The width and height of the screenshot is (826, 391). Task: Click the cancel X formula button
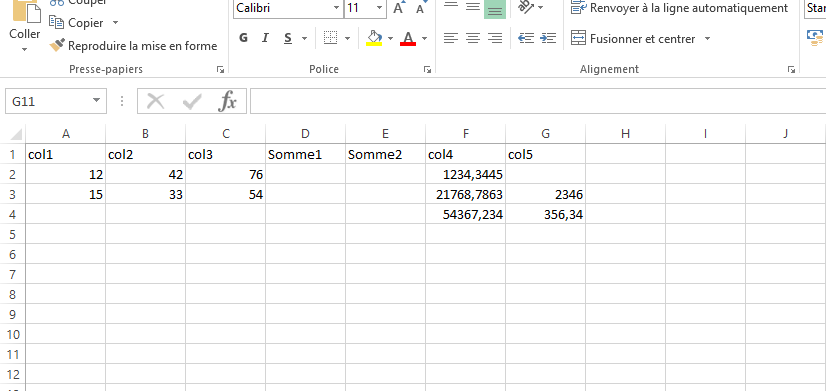point(155,101)
